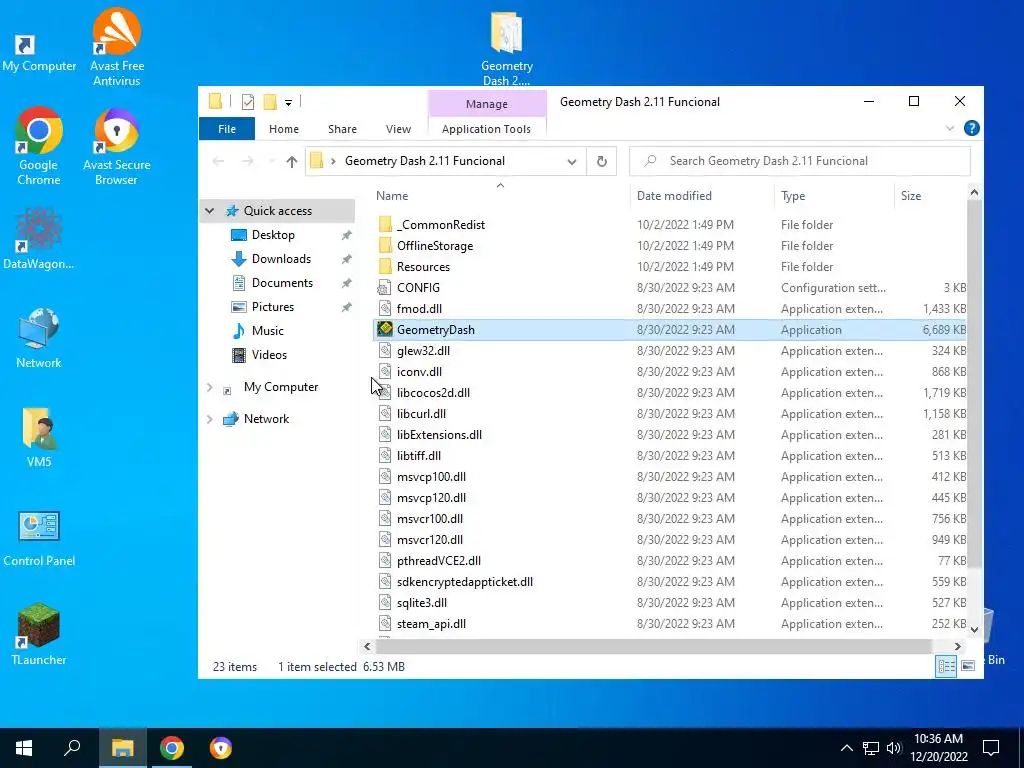
Task: Sort by the Size column header
Action: click(910, 195)
